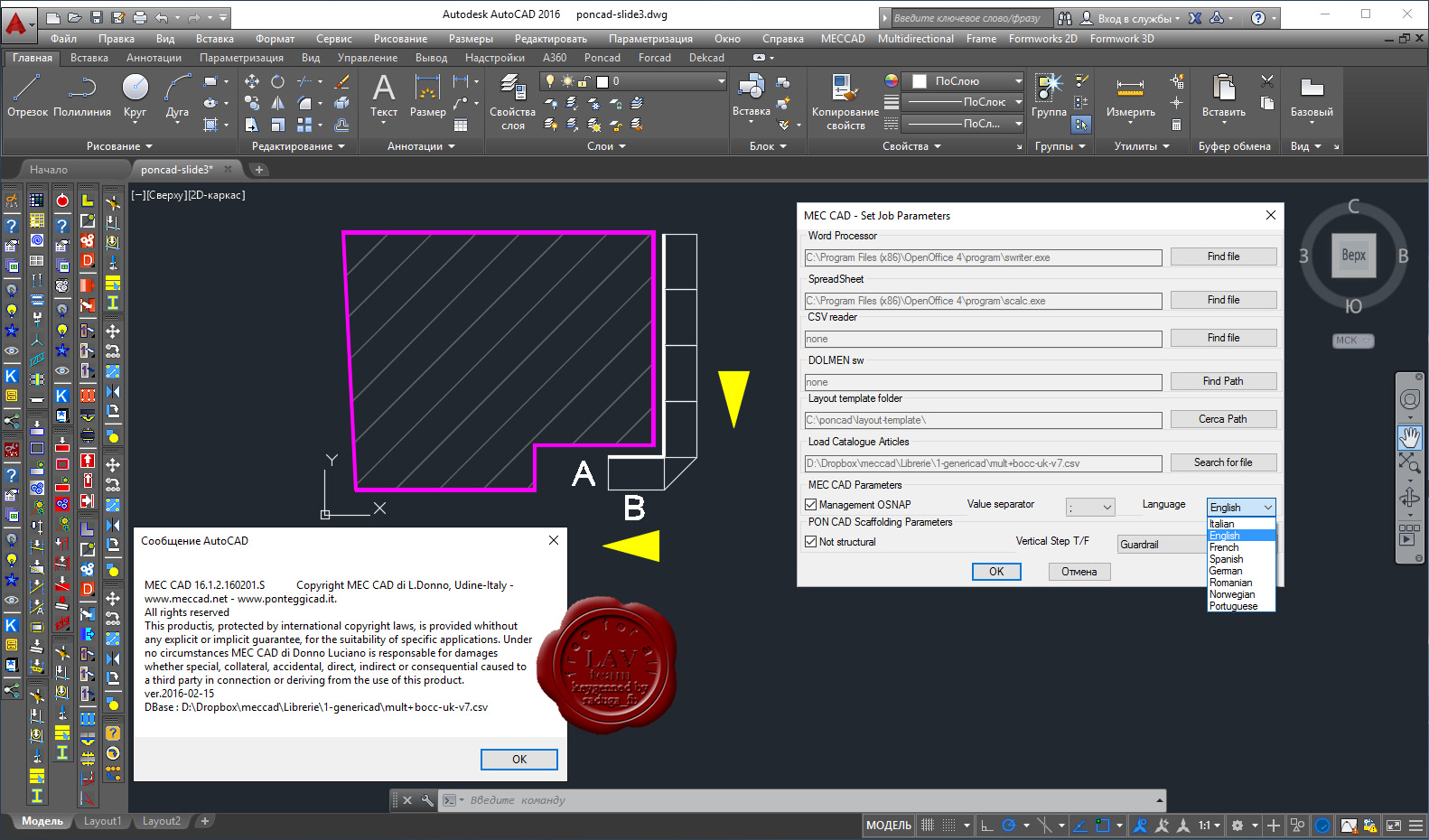Toggle the Not structural checkbox
Viewport: 1429px width, 840px height.
click(x=810, y=542)
